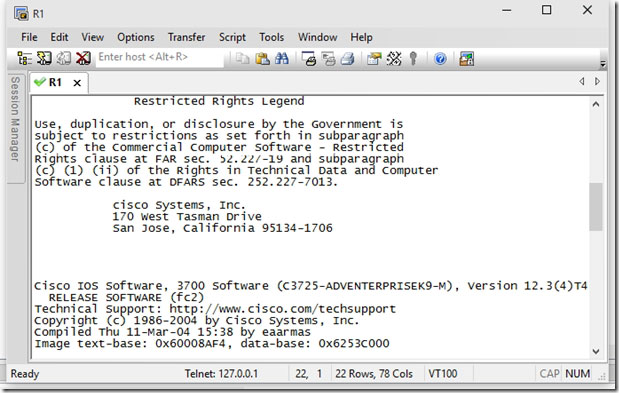Open the Tools menu
The height and width of the screenshot is (393, 619).
click(x=271, y=37)
